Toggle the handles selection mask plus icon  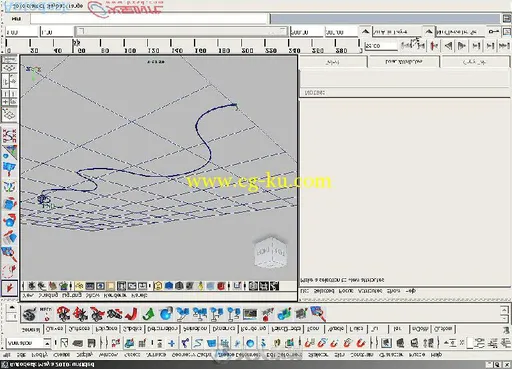coord(171,343)
